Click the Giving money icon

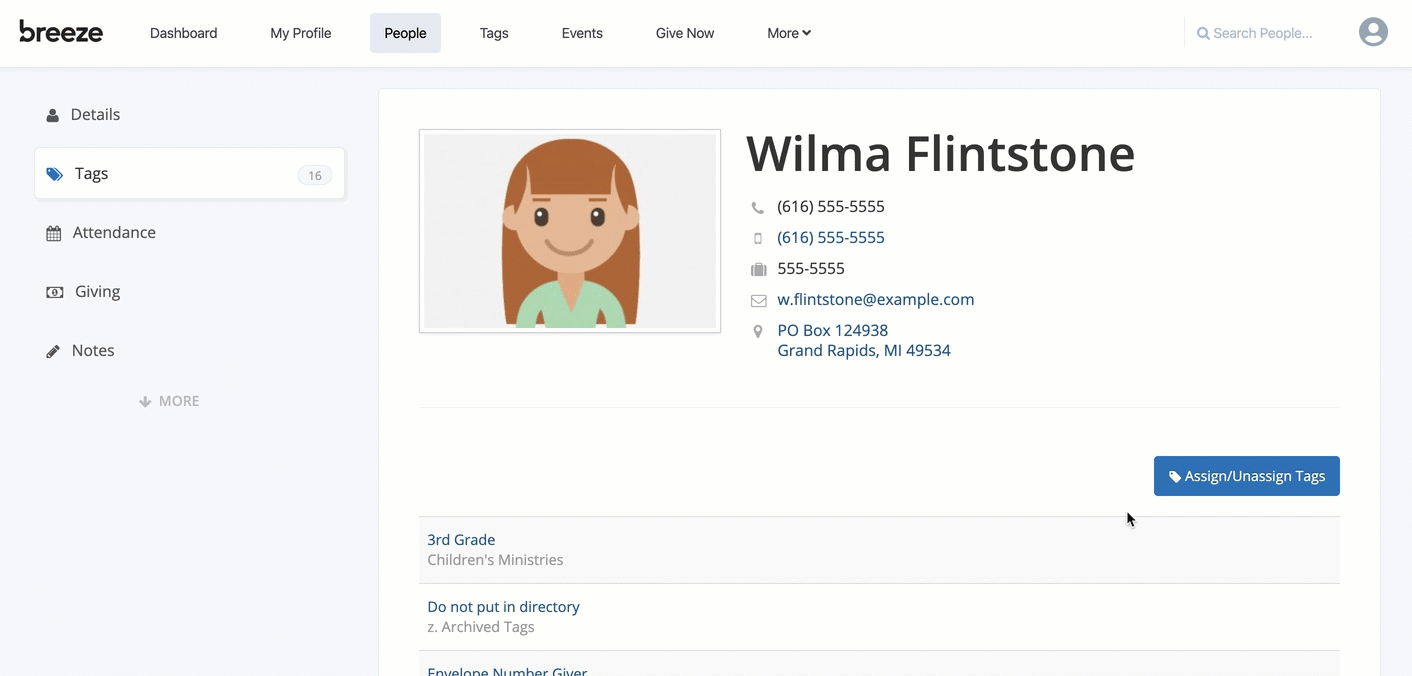point(55,292)
